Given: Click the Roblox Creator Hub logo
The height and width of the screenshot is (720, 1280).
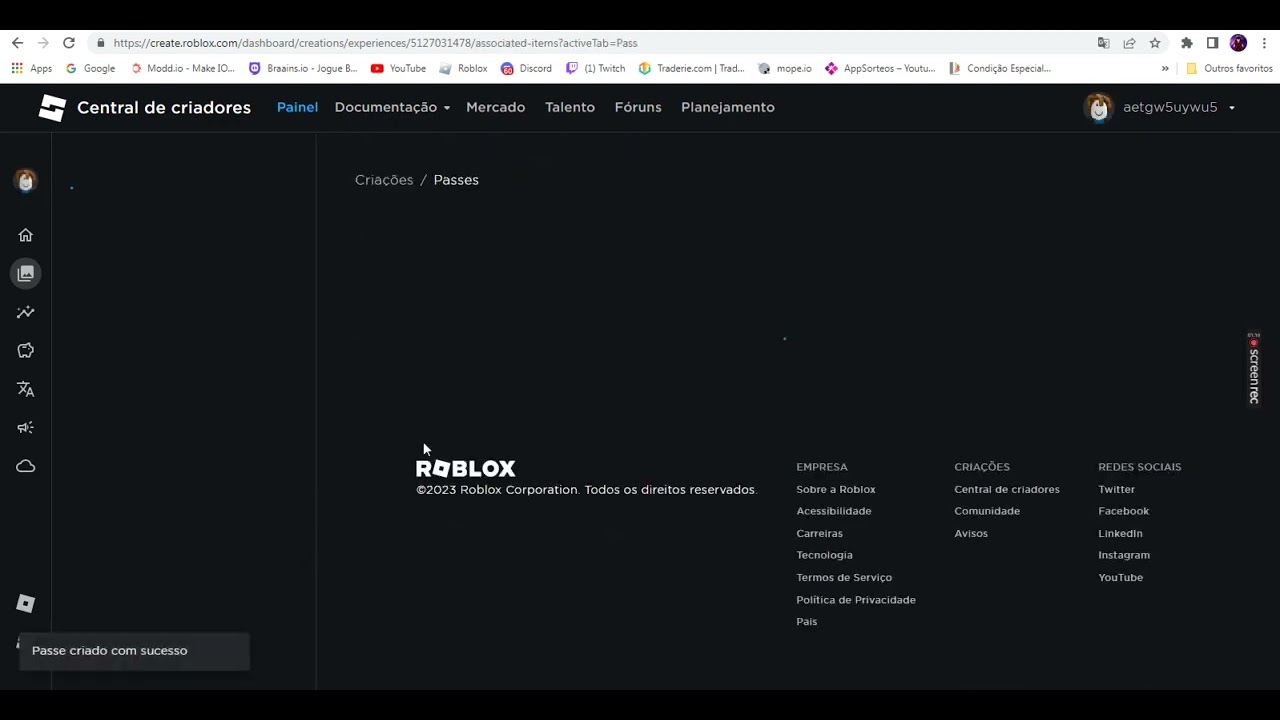Looking at the screenshot, I should point(52,108).
